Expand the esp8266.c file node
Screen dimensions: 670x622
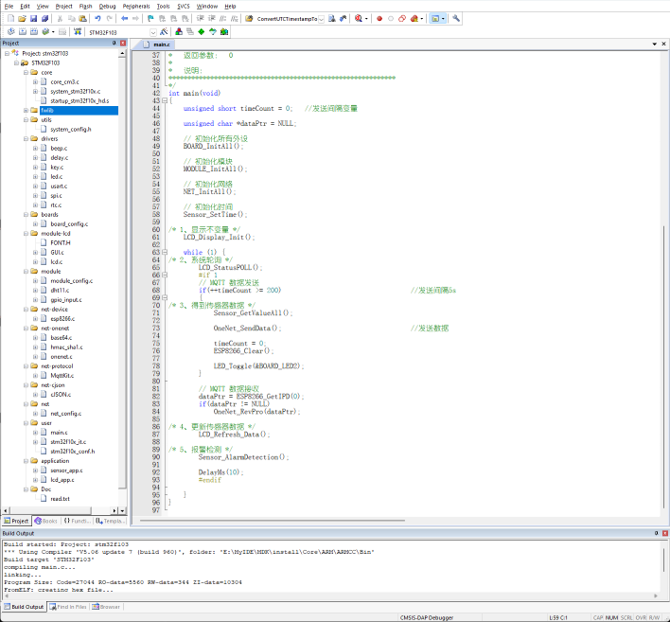pos(35,319)
